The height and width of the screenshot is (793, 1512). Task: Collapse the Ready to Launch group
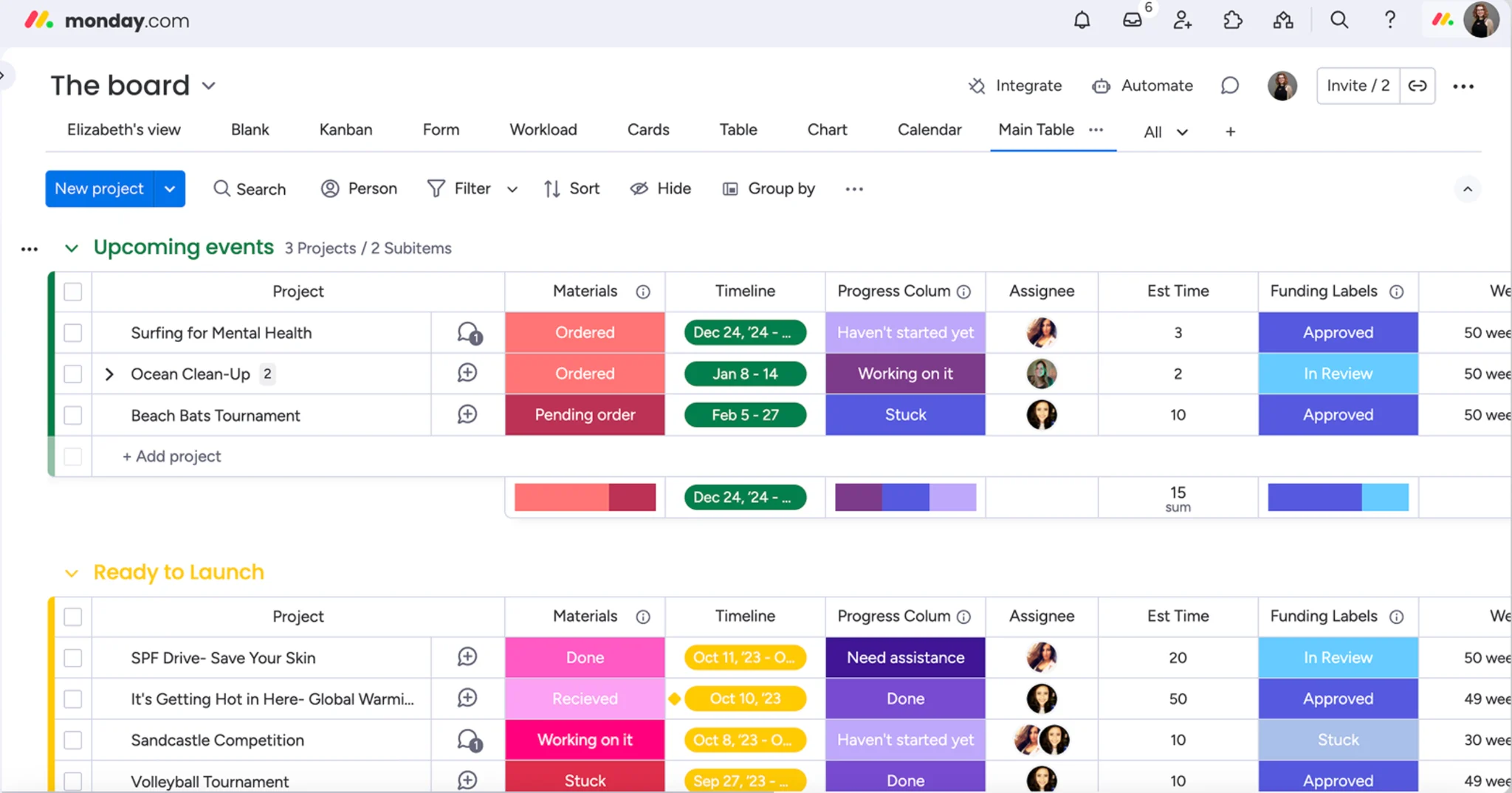coord(72,573)
